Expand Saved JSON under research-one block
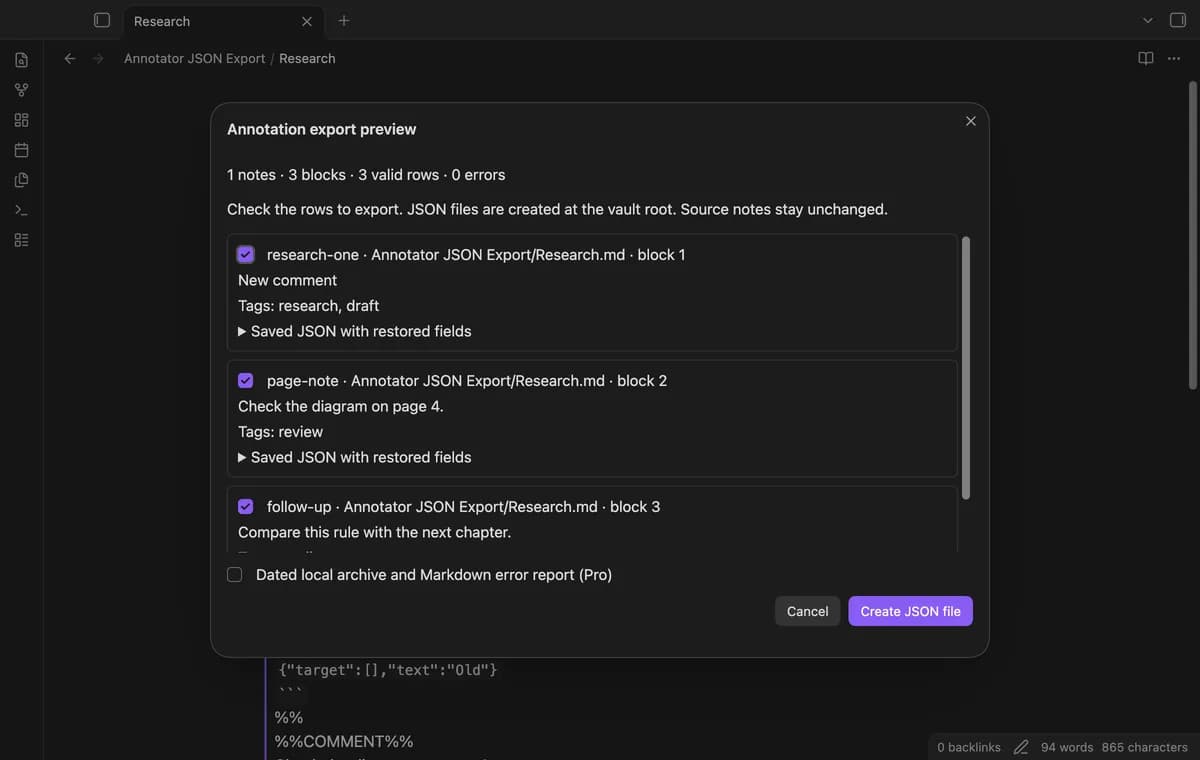The image size is (1200, 760). [354, 331]
